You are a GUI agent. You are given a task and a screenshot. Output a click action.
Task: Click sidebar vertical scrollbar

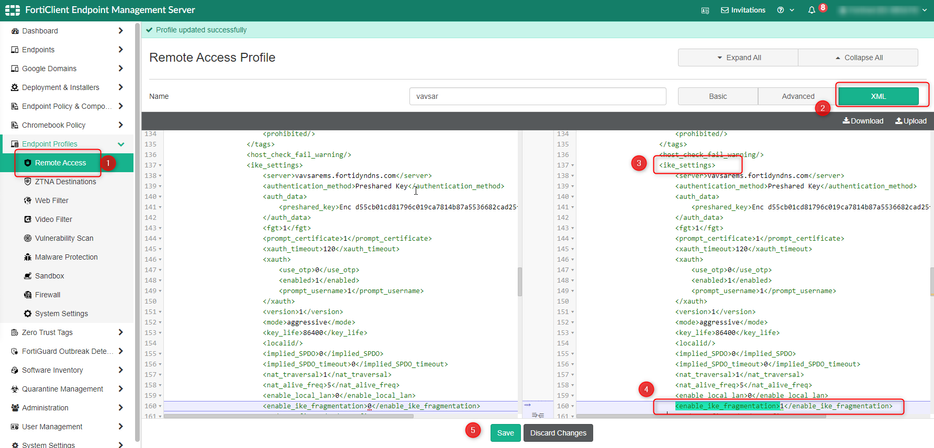tap(138, 232)
